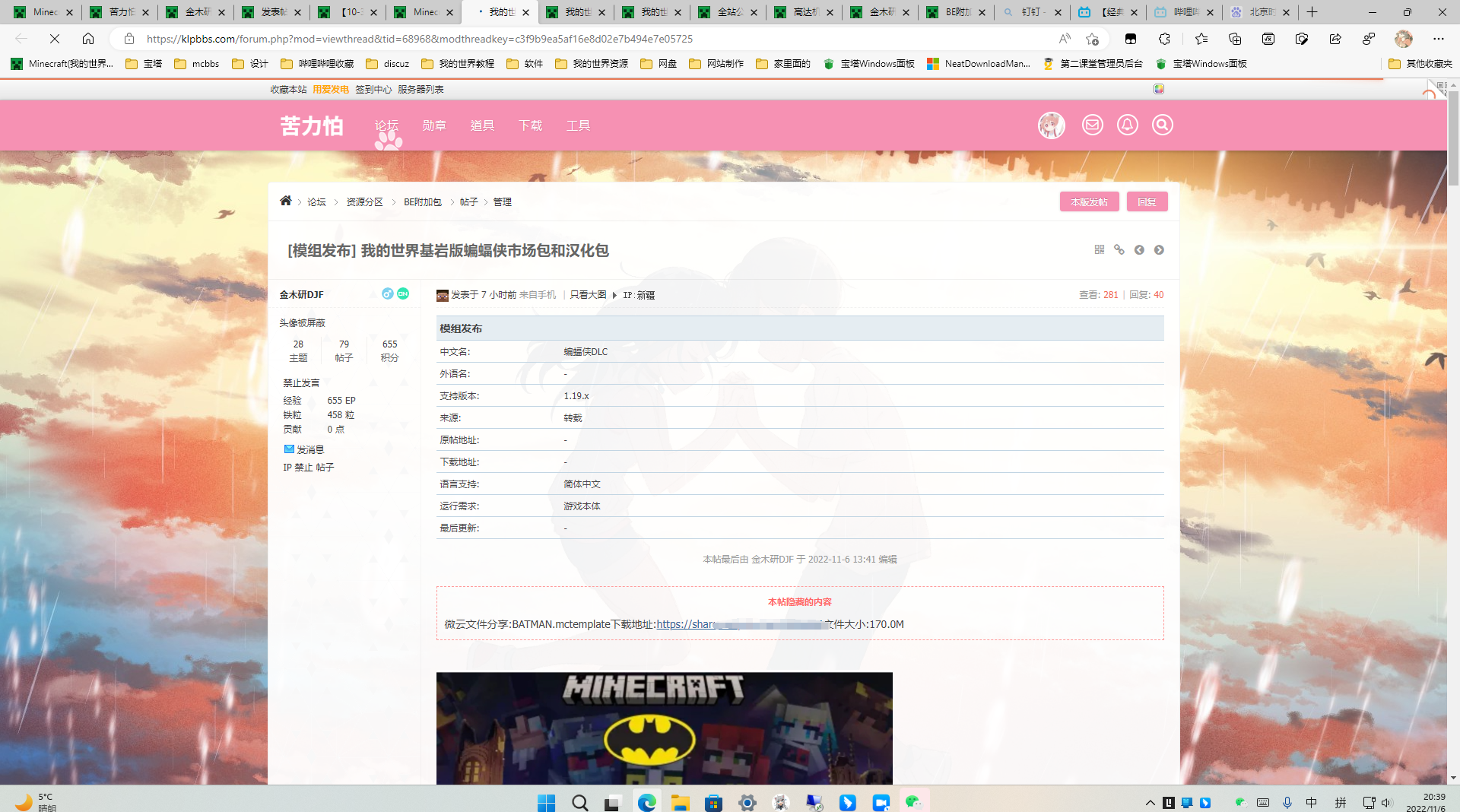Image resolution: width=1460 pixels, height=812 pixels.
Task: Open the 论坛 nav menu
Action: (386, 125)
